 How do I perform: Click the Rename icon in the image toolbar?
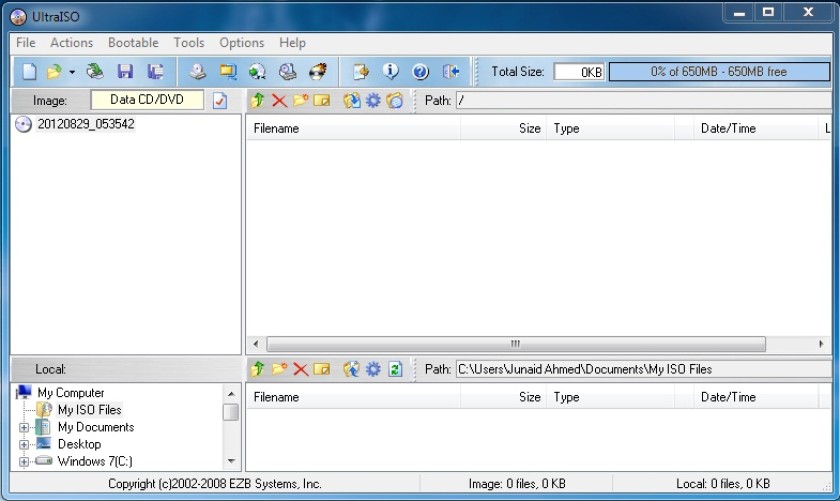321,100
